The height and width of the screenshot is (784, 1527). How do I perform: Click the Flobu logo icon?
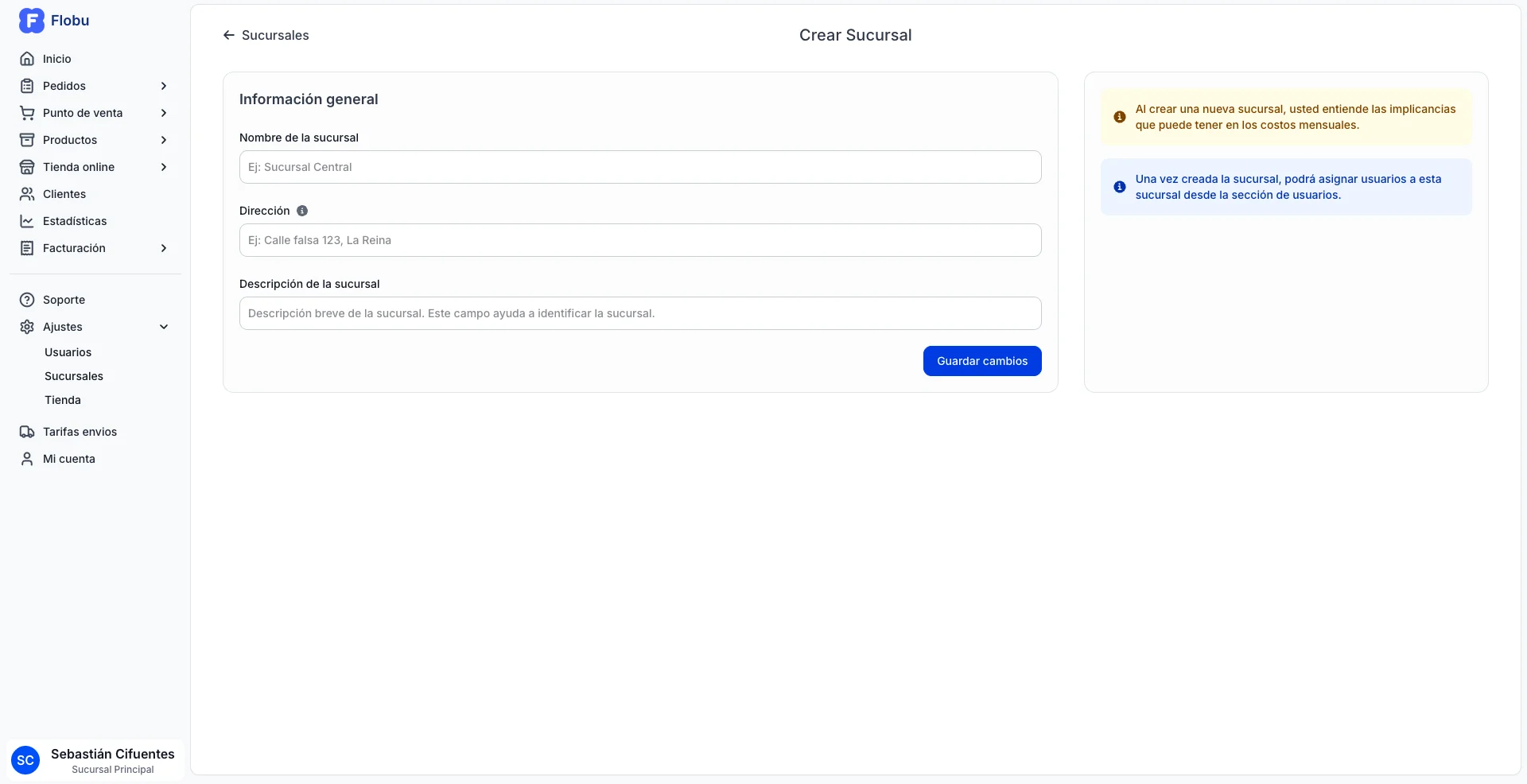[31, 21]
